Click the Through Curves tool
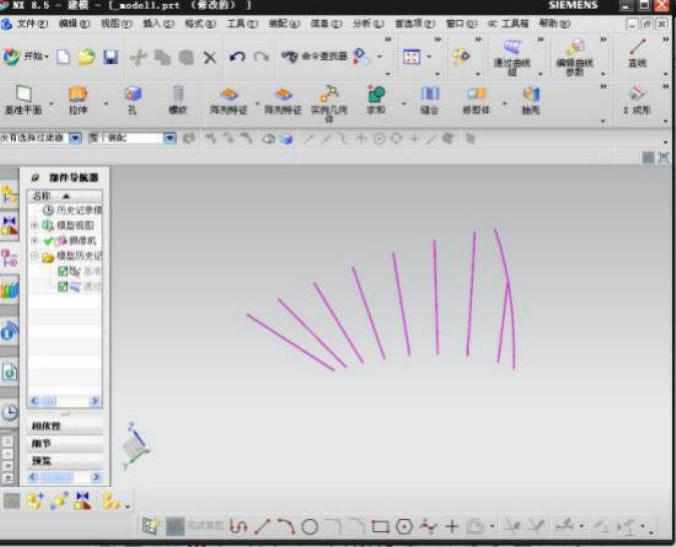The height and width of the screenshot is (547, 676). pos(512,56)
